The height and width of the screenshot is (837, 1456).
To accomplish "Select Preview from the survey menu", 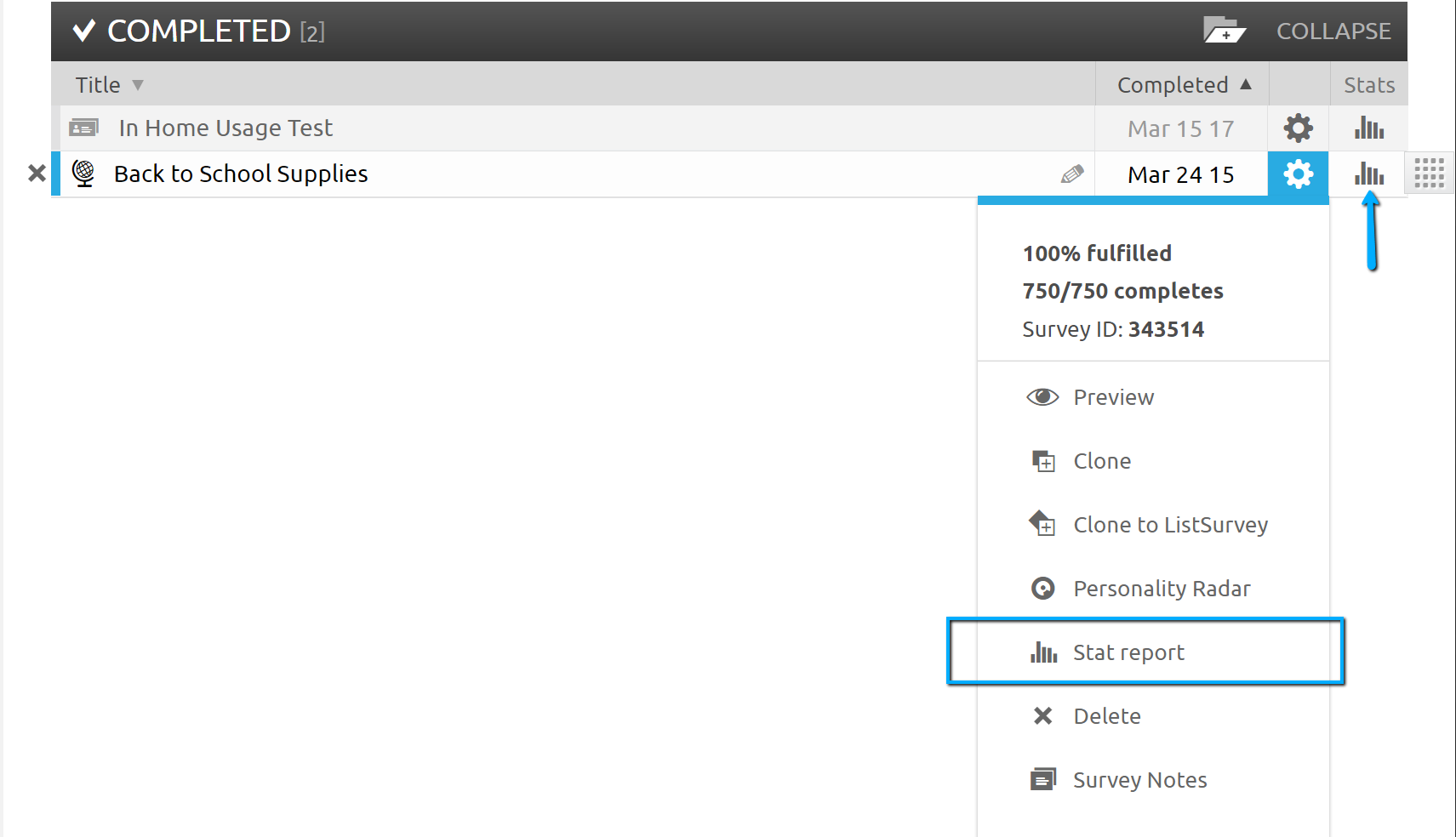I will [x=1113, y=397].
